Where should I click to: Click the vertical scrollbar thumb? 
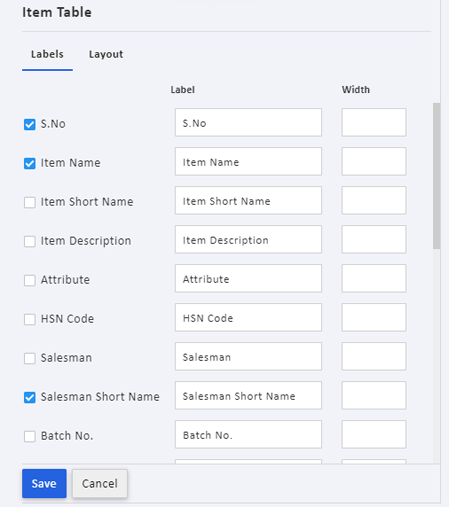click(436, 176)
